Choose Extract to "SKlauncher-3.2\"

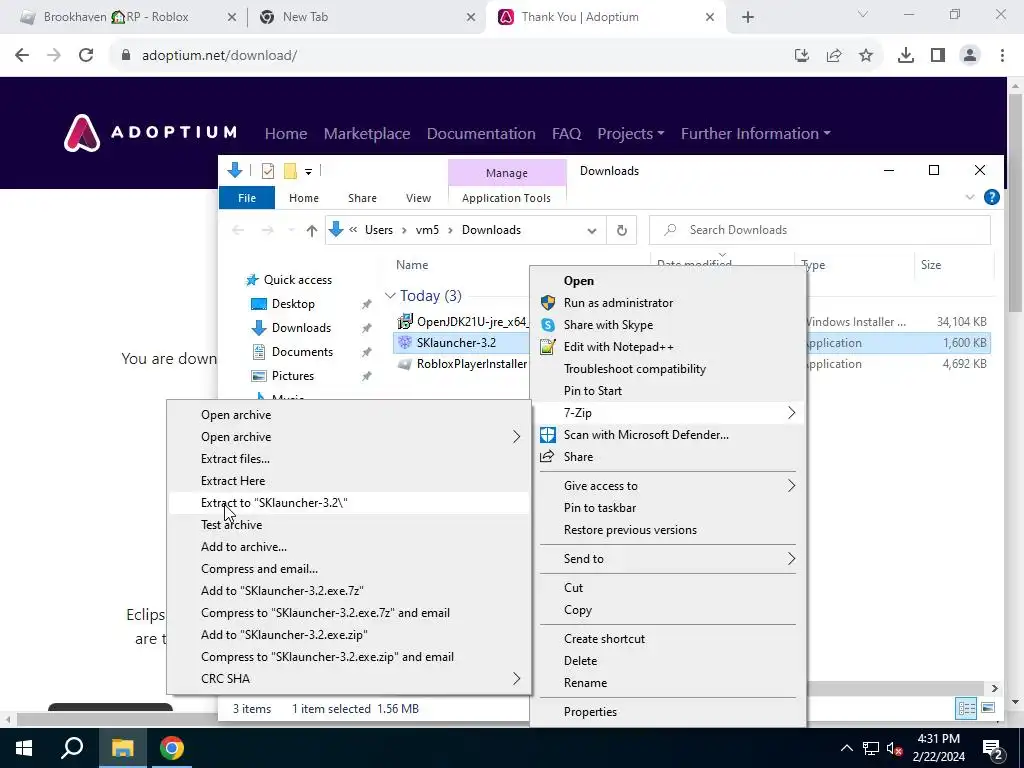point(349,503)
